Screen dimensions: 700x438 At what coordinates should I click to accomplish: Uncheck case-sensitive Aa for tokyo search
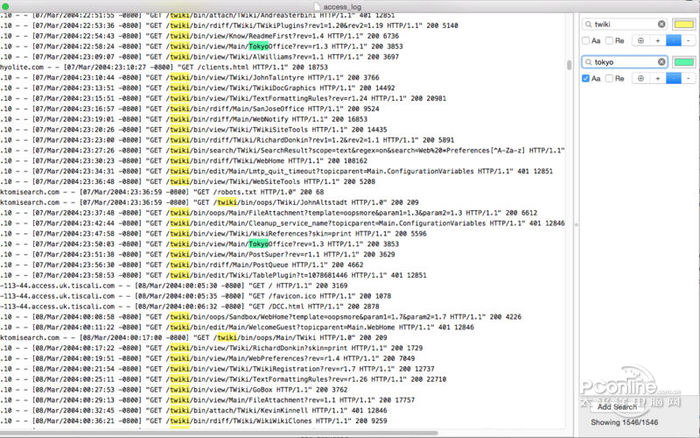pos(586,79)
